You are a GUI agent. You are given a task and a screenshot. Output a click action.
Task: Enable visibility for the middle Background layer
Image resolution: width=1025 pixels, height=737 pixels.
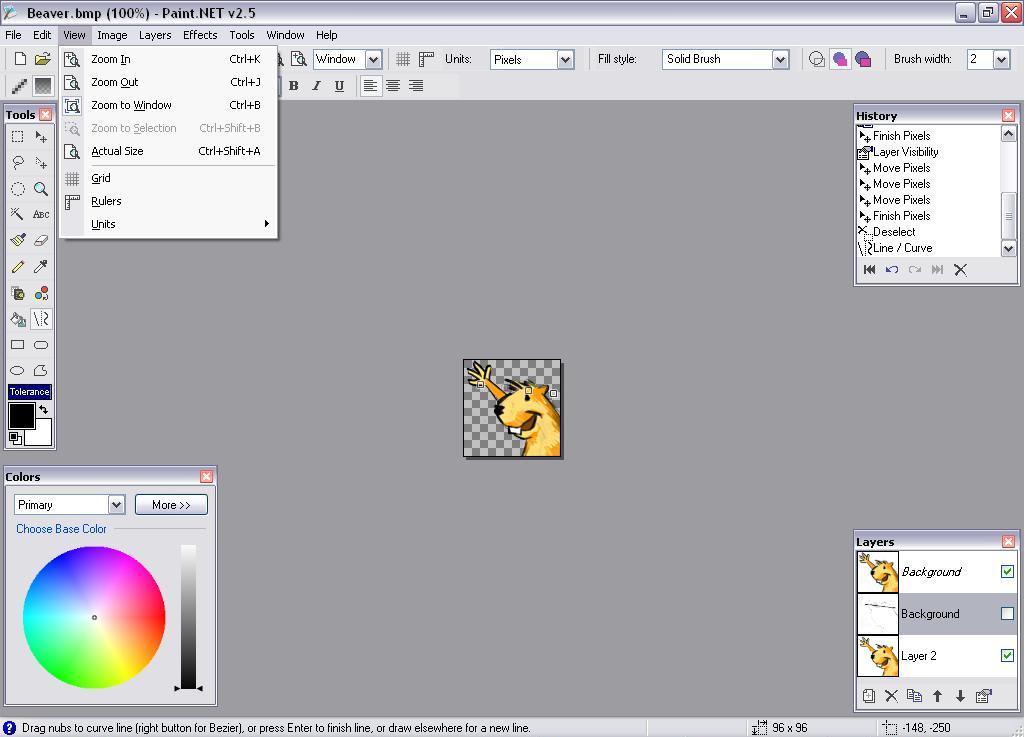(x=1007, y=614)
